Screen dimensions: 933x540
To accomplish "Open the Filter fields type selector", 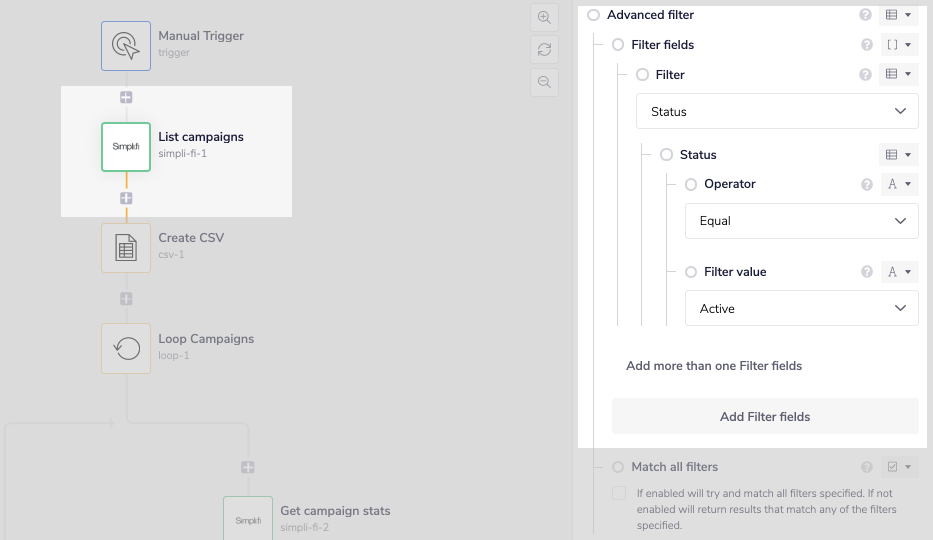I will pos(898,45).
